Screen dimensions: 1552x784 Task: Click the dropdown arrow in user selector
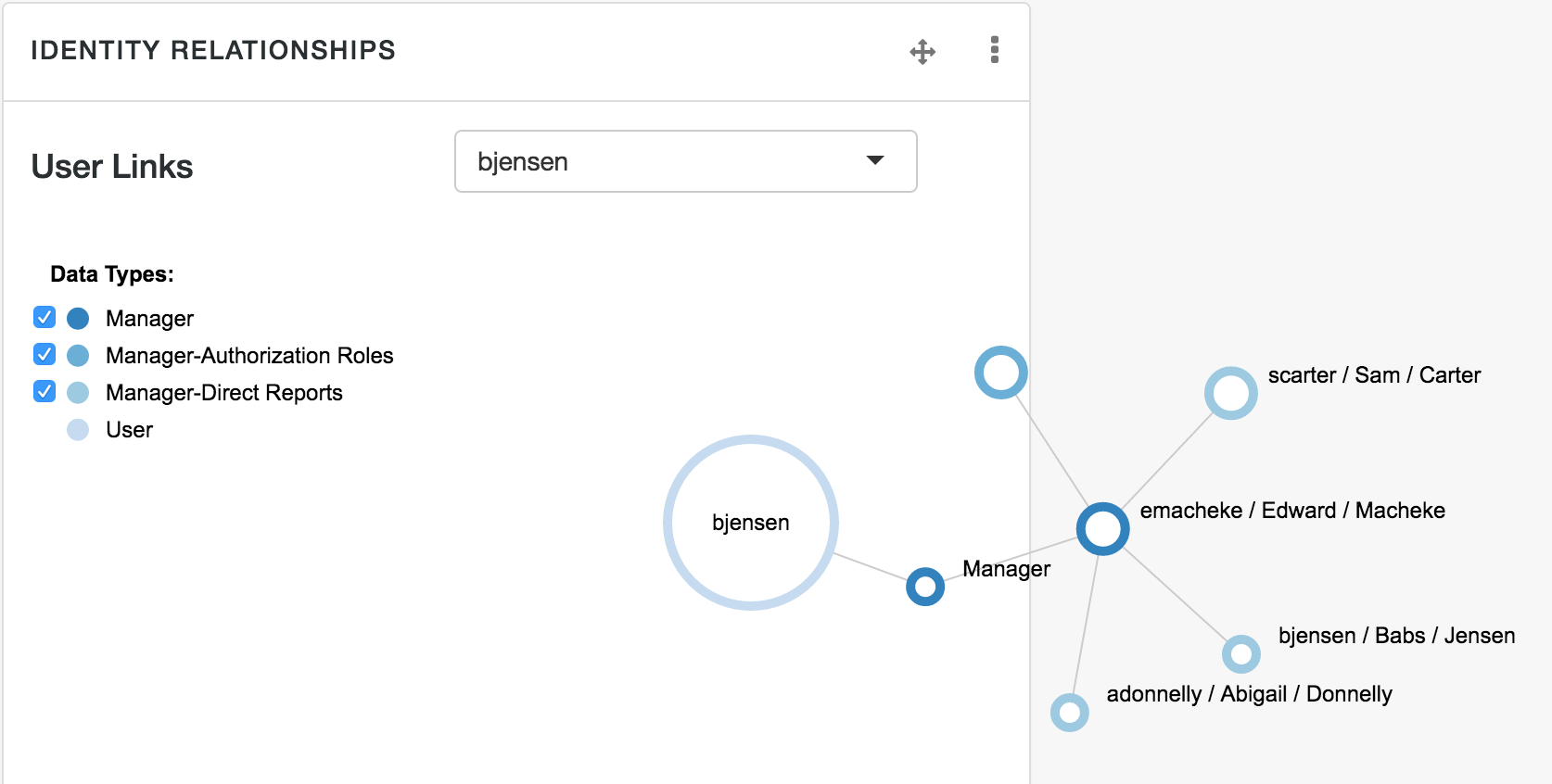[x=875, y=161]
